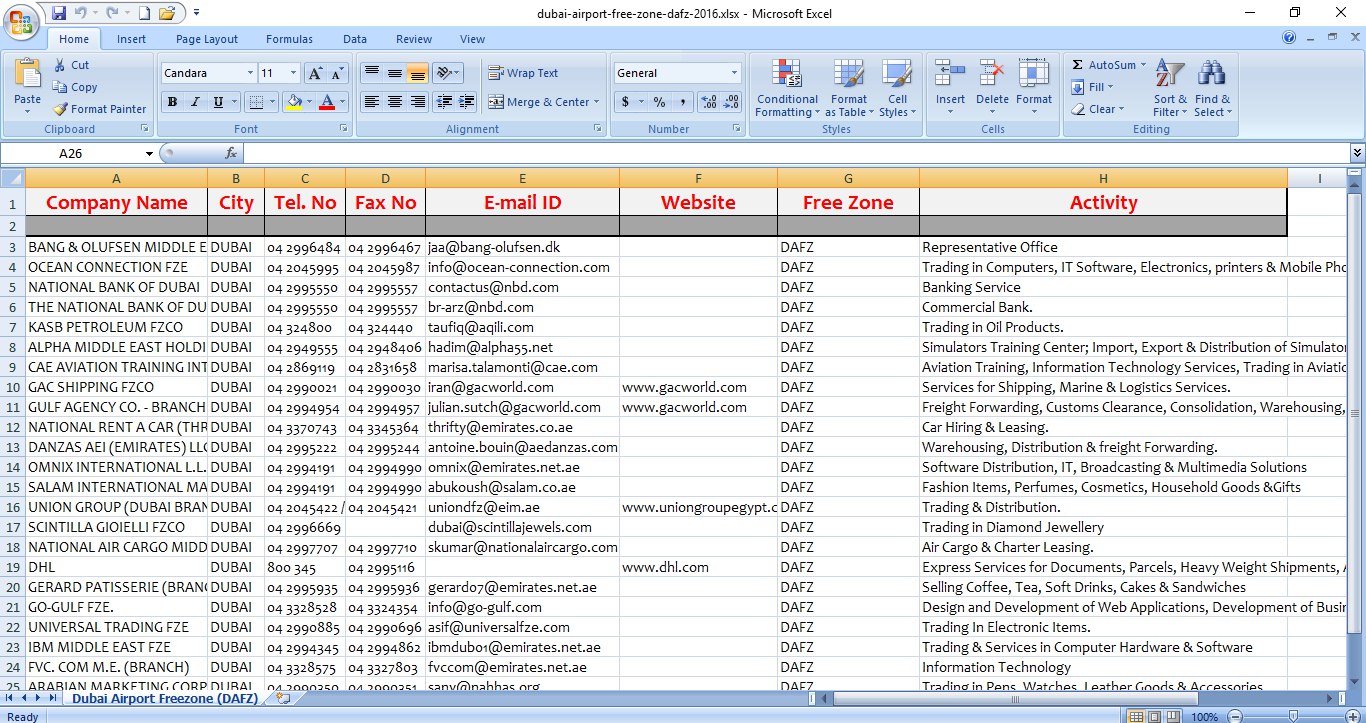Open the Clear dropdown
The height and width of the screenshot is (723, 1366).
point(1098,109)
